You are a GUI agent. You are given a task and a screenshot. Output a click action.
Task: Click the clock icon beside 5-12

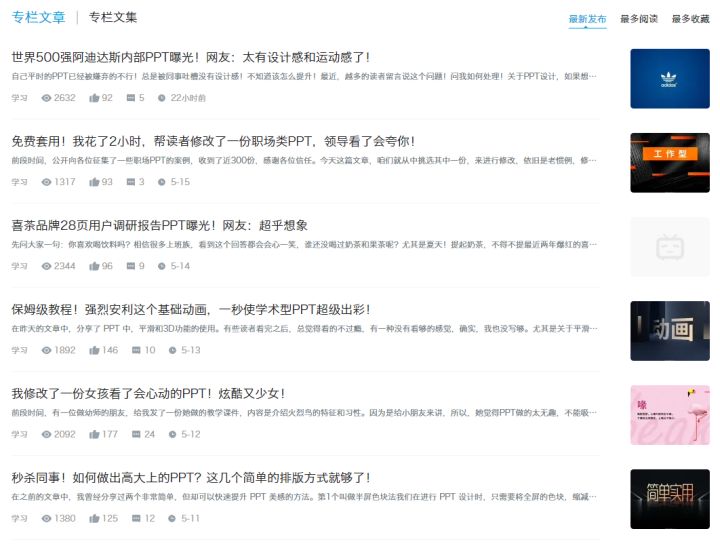pos(172,434)
